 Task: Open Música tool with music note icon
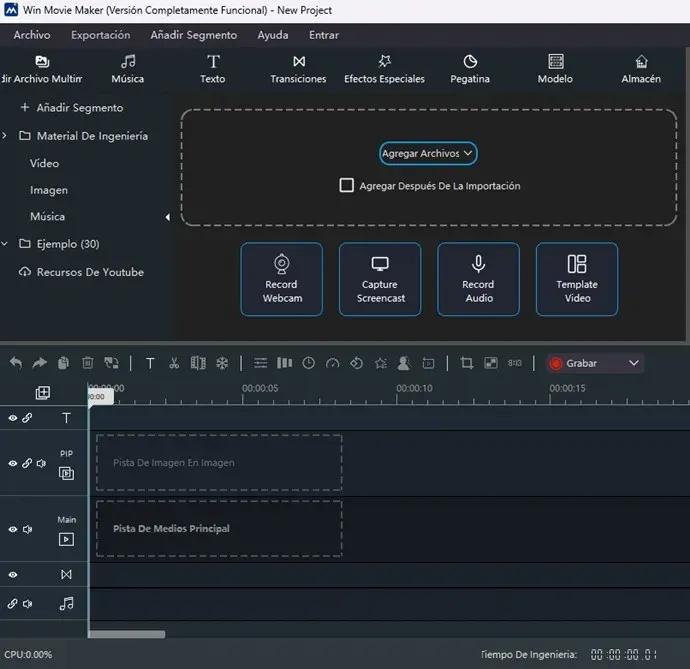pyautogui.click(x=128, y=69)
